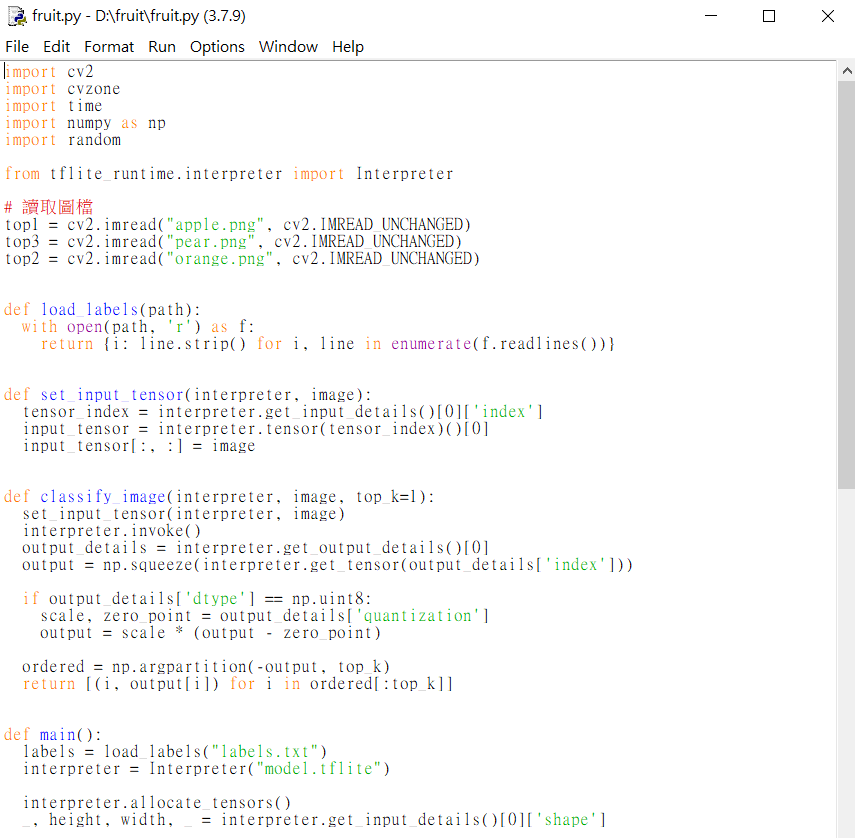Click the 'output_details =' assignment line
Screen dimensions: 855x838
(255, 547)
